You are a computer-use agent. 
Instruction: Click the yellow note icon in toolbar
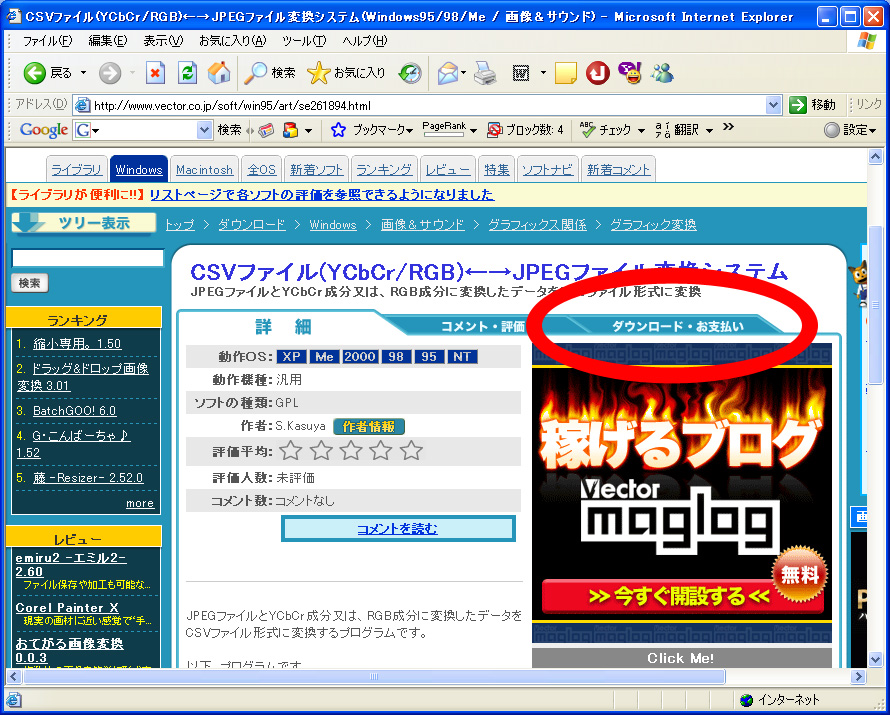pos(565,73)
